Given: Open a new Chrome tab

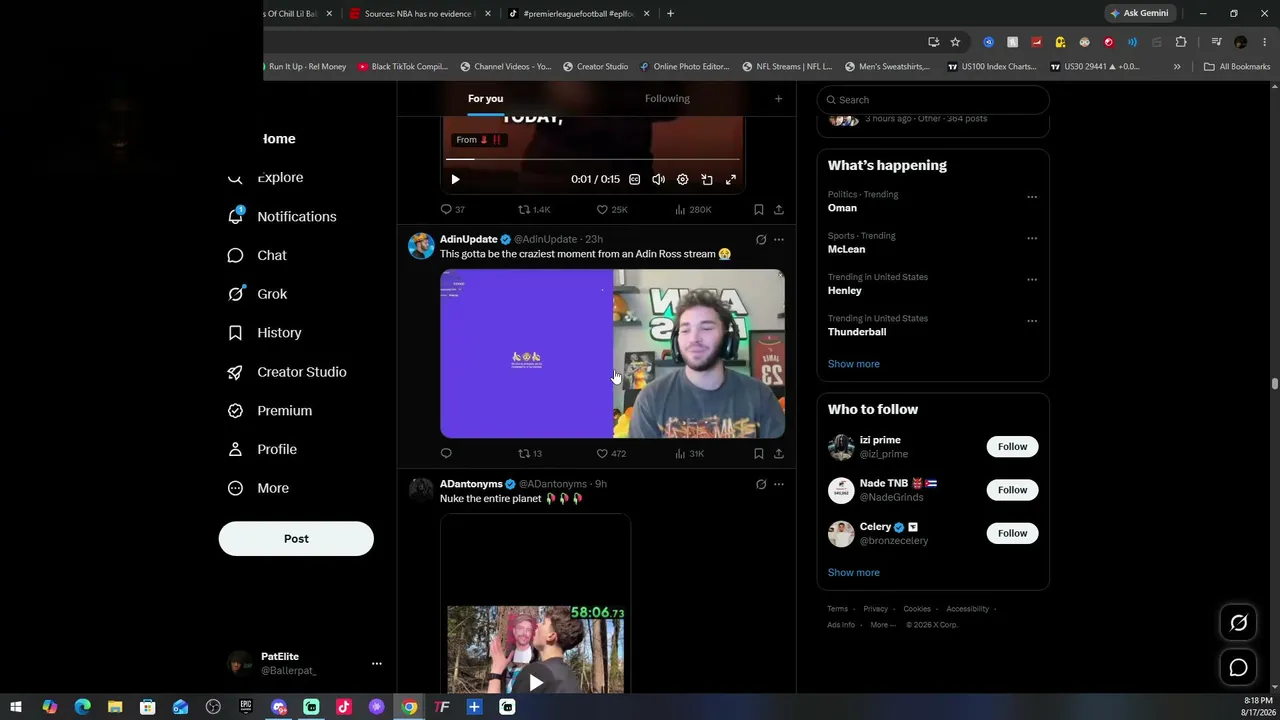Looking at the screenshot, I should 670,14.
